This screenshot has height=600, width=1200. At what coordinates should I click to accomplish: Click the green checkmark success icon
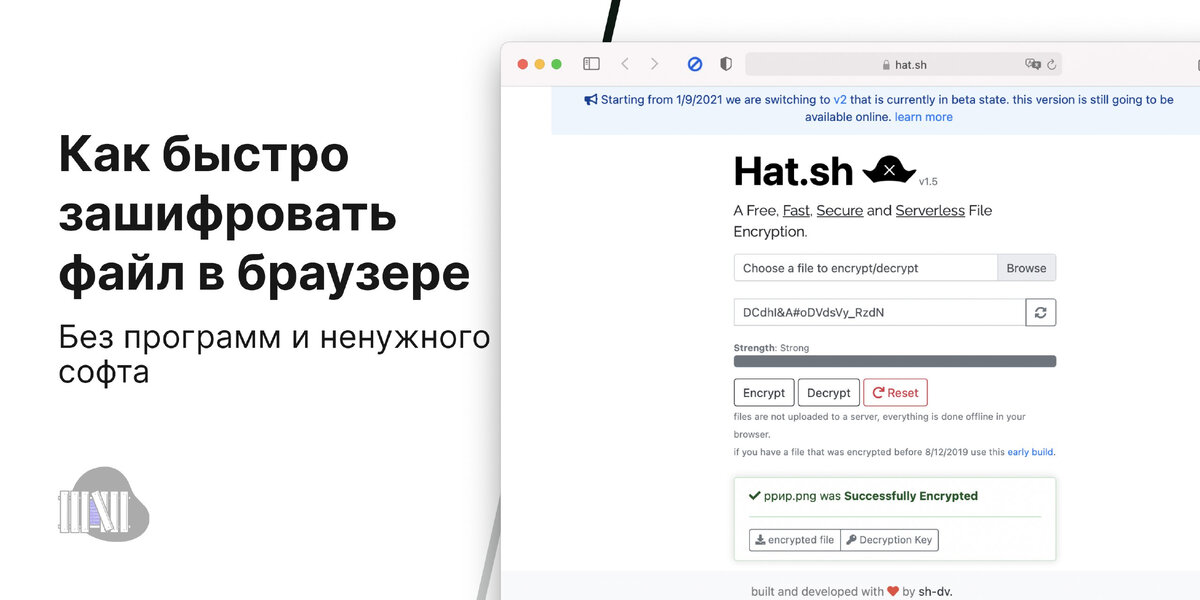pyautogui.click(x=755, y=495)
